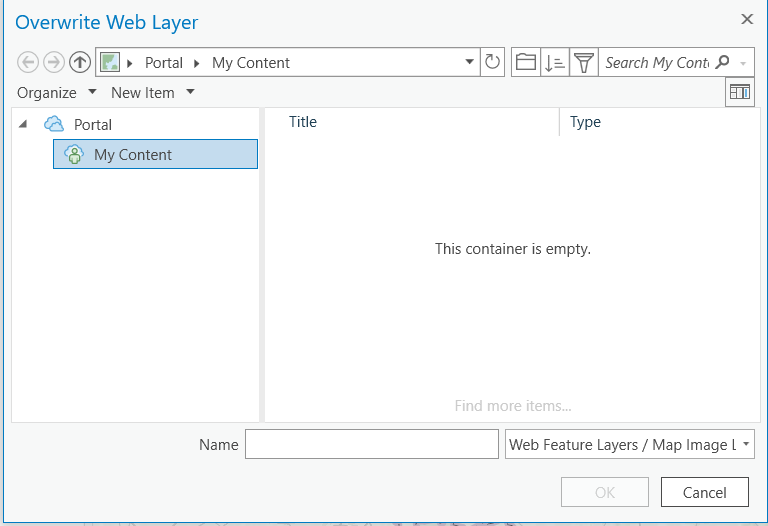768x526 pixels.
Task: Open the Organize menu
Action: (57, 92)
